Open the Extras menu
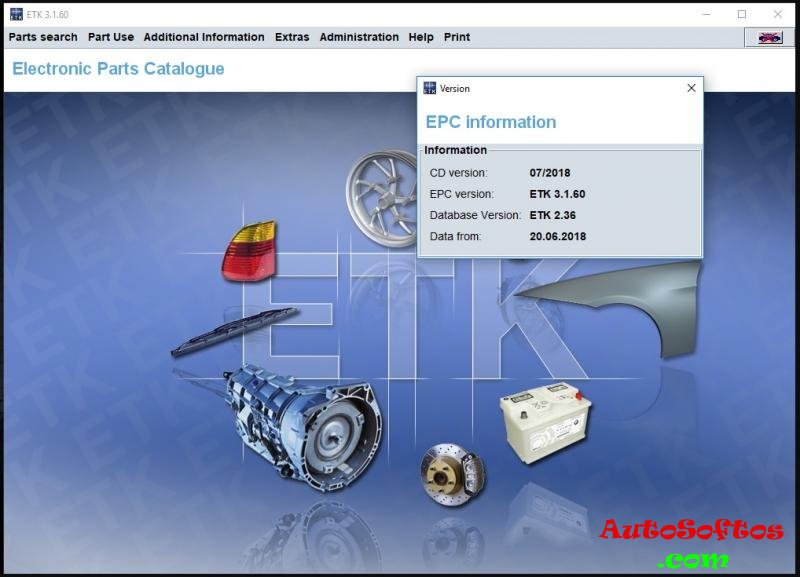800x577 pixels. (292, 37)
